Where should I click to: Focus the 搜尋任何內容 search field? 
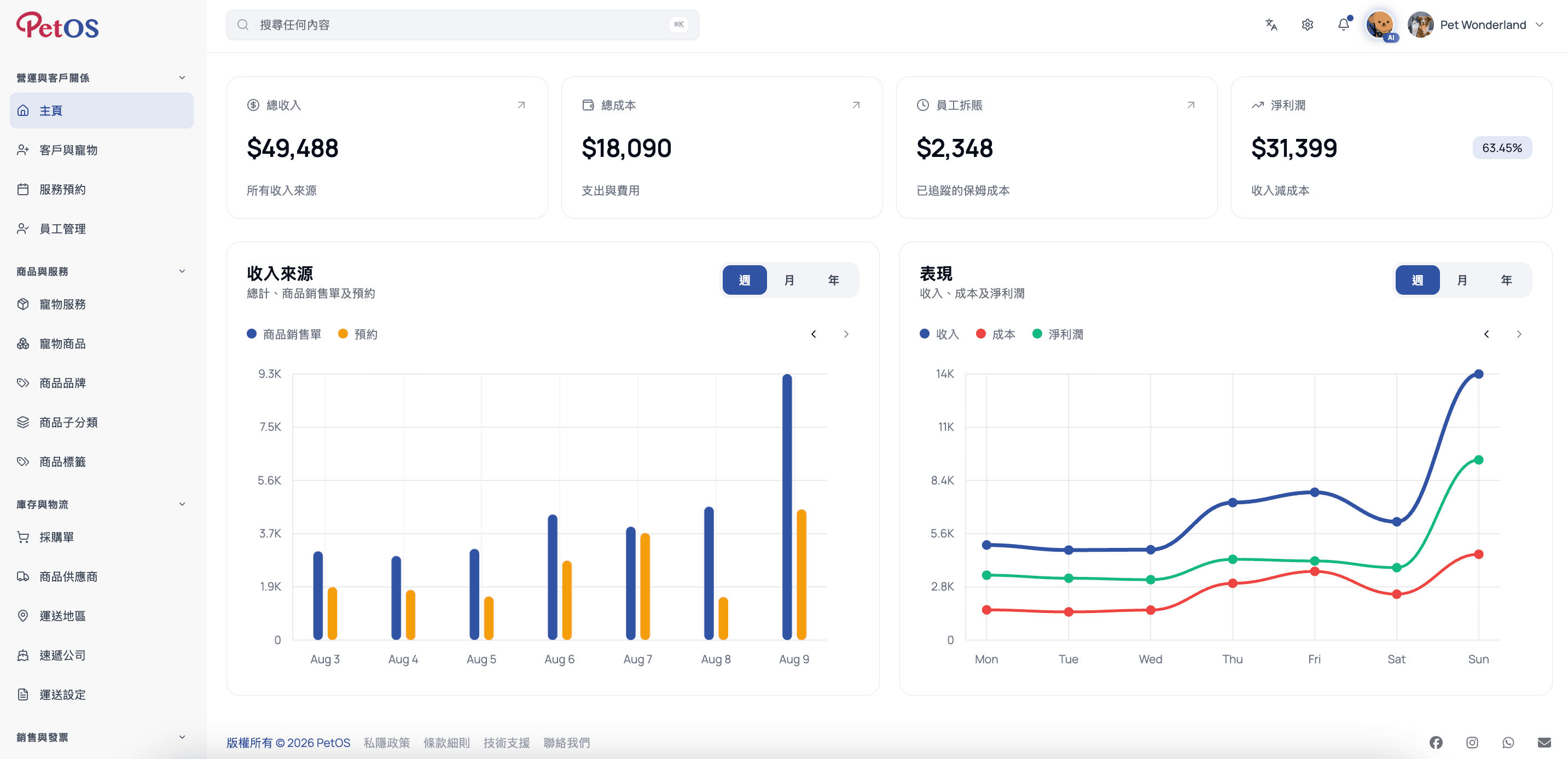pos(463,25)
